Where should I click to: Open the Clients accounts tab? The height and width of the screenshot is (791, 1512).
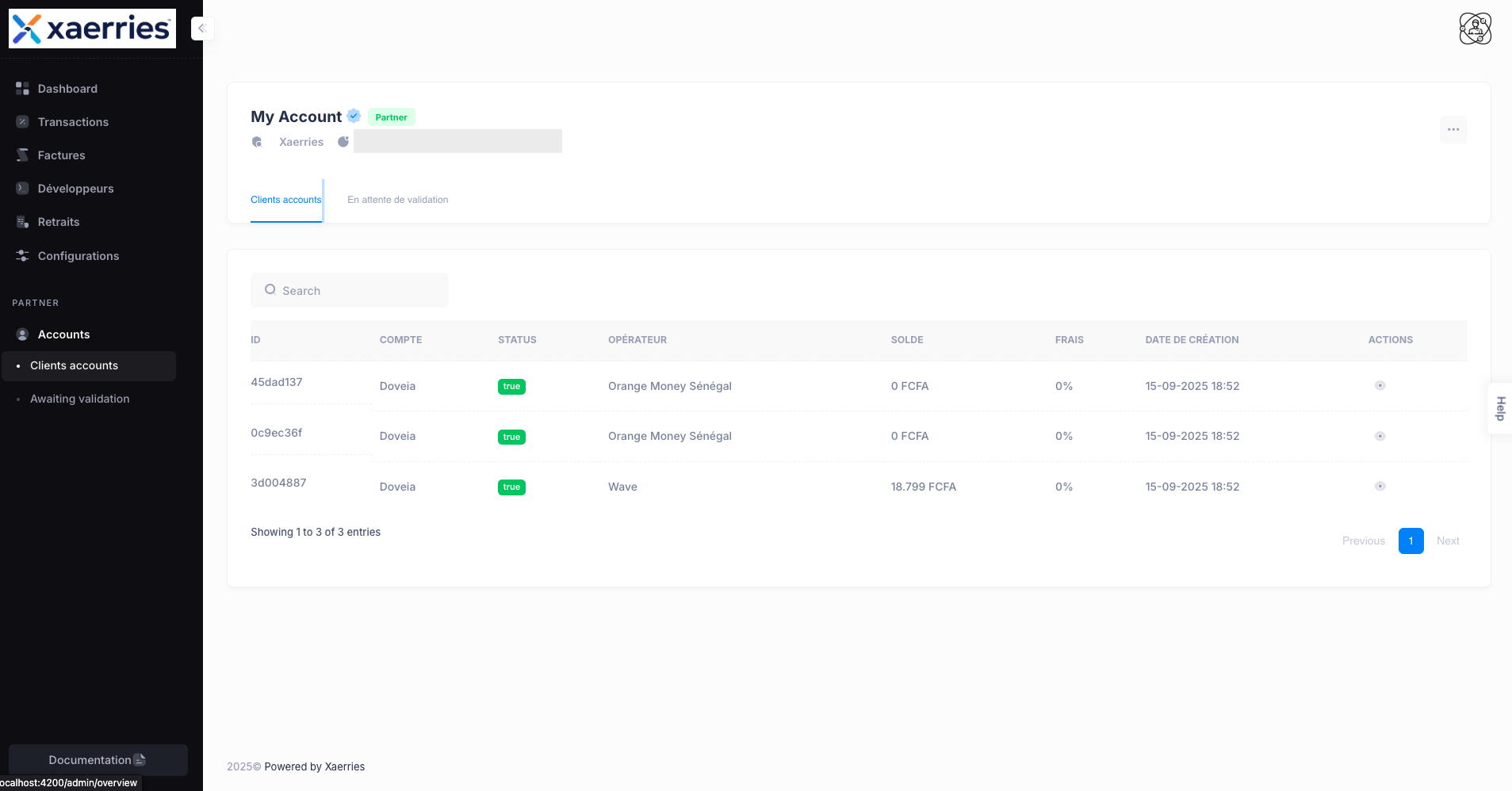tap(286, 200)
